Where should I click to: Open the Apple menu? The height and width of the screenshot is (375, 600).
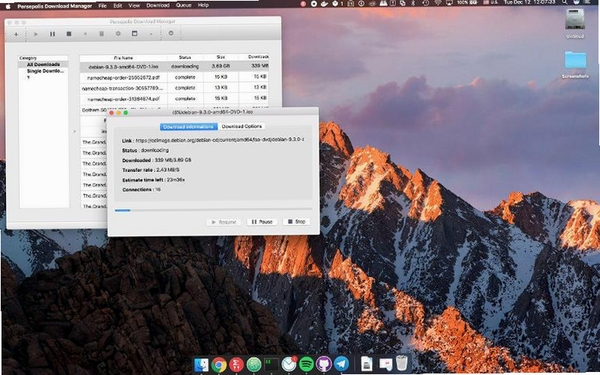pos(8,6)
